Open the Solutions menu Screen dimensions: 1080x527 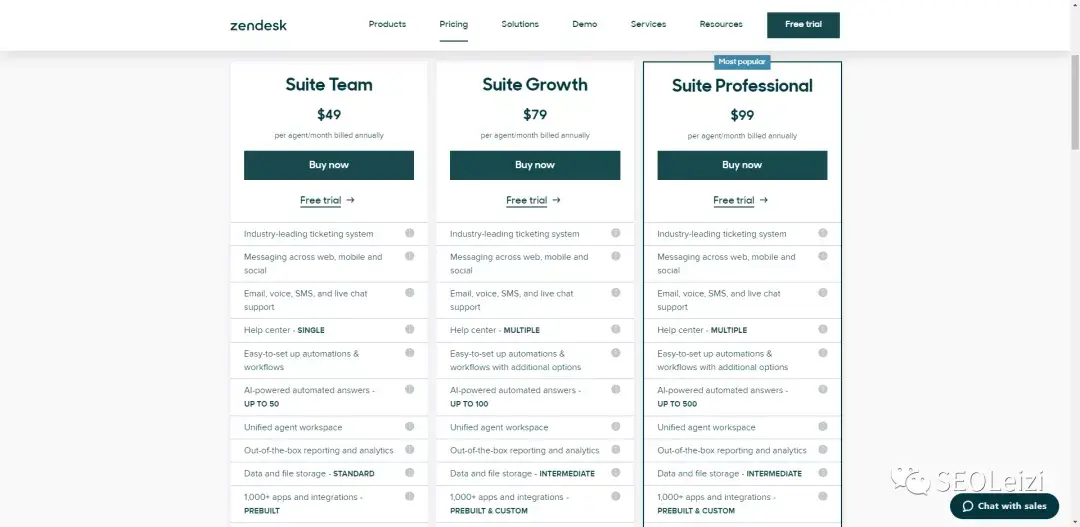click(520, 24)
